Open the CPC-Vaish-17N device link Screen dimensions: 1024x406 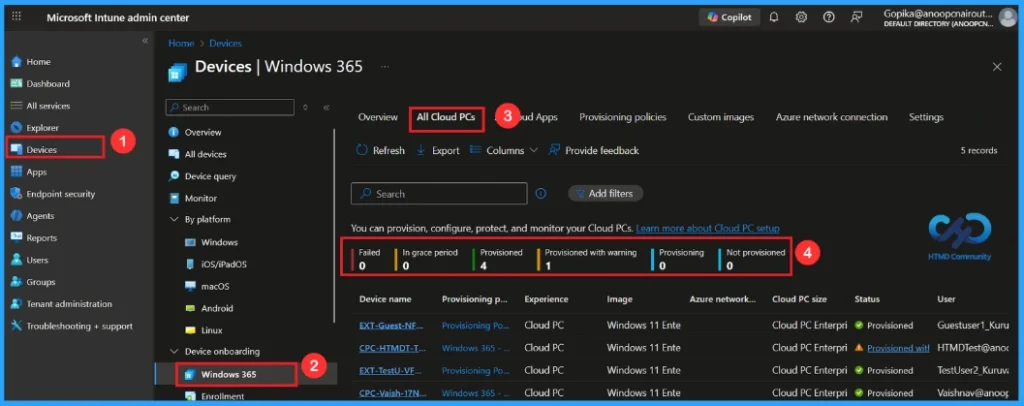(x=392, y=393)
